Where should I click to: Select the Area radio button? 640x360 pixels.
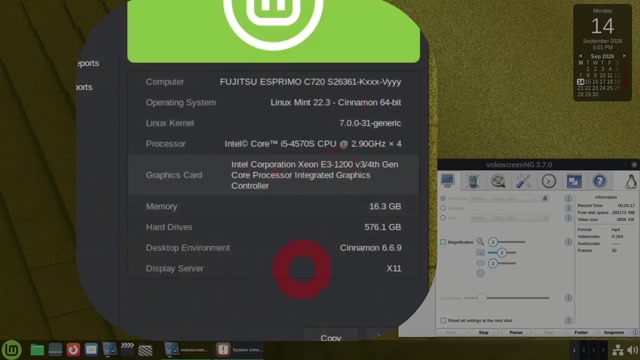click(x=443, y=218)
